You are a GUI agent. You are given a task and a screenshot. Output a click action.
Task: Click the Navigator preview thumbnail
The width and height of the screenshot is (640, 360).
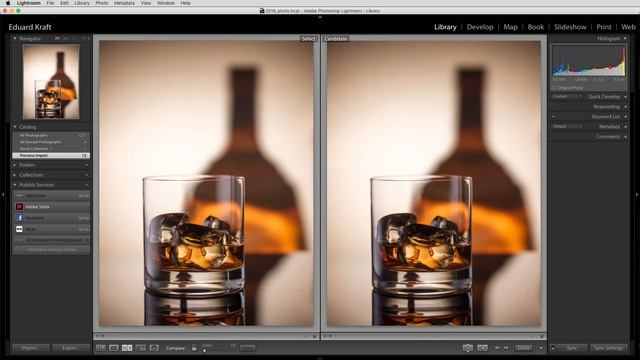pos(51,82)
